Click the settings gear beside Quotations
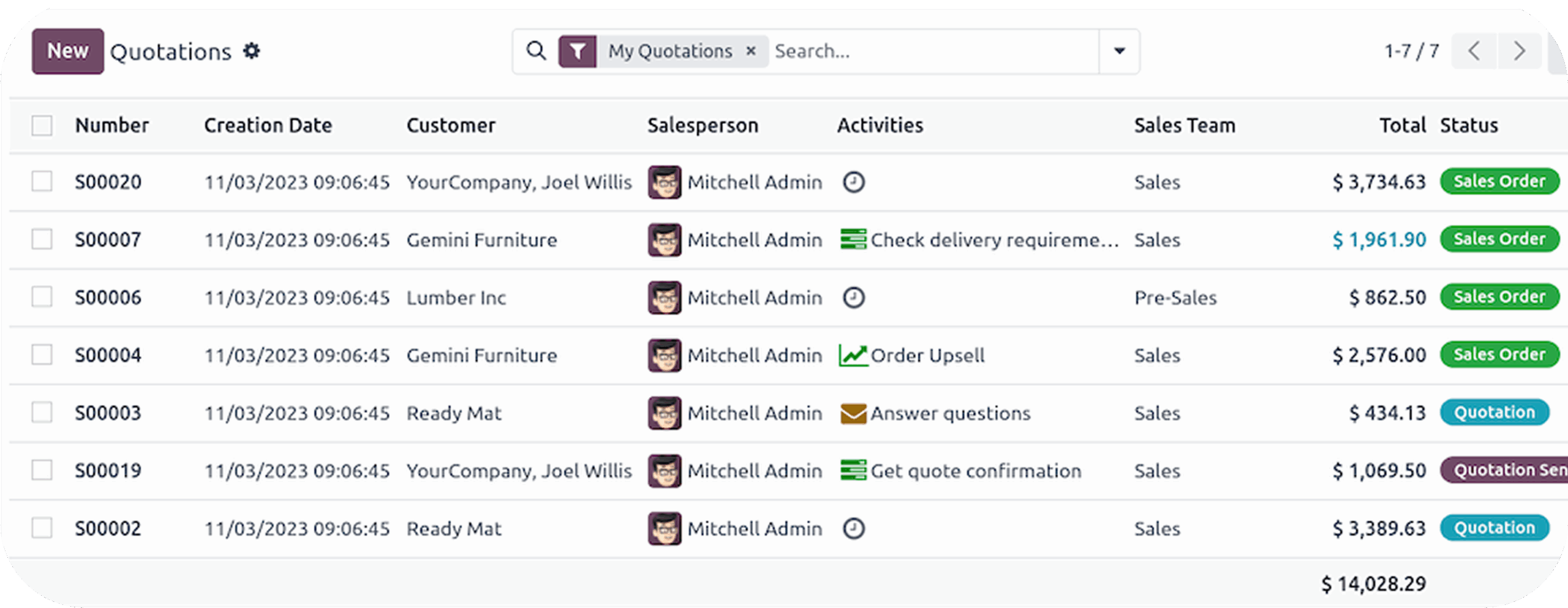 pos(252,51)
